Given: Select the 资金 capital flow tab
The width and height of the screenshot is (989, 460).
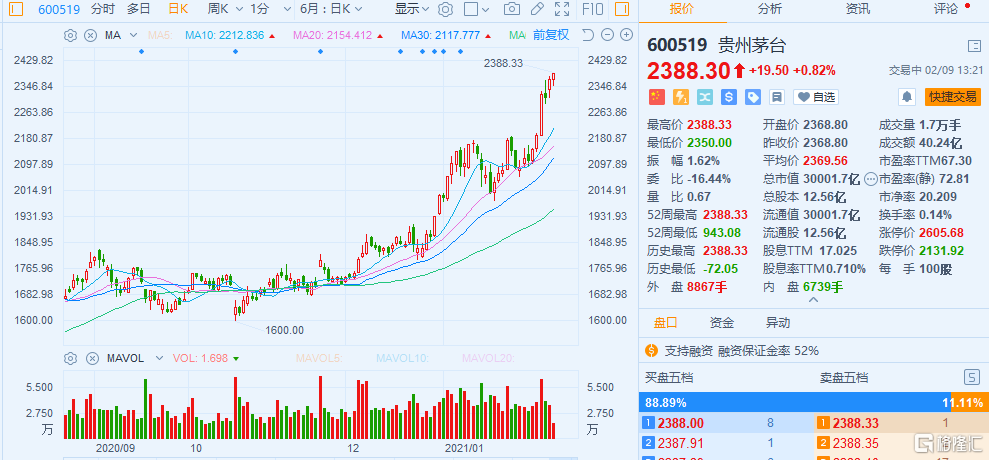Looking at the screenshot, I should (722, 323).
